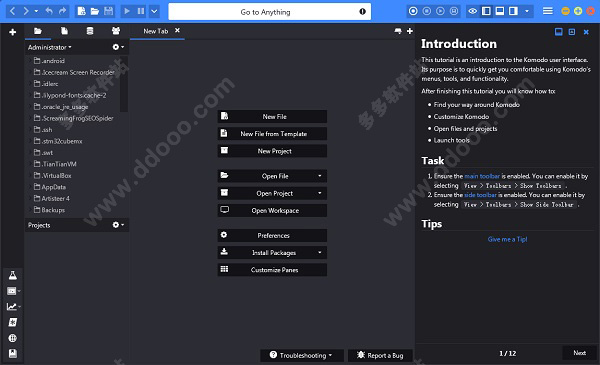Open the Places gear settings menu
Viewport: 600px width, 365px height.
[118, 47]
